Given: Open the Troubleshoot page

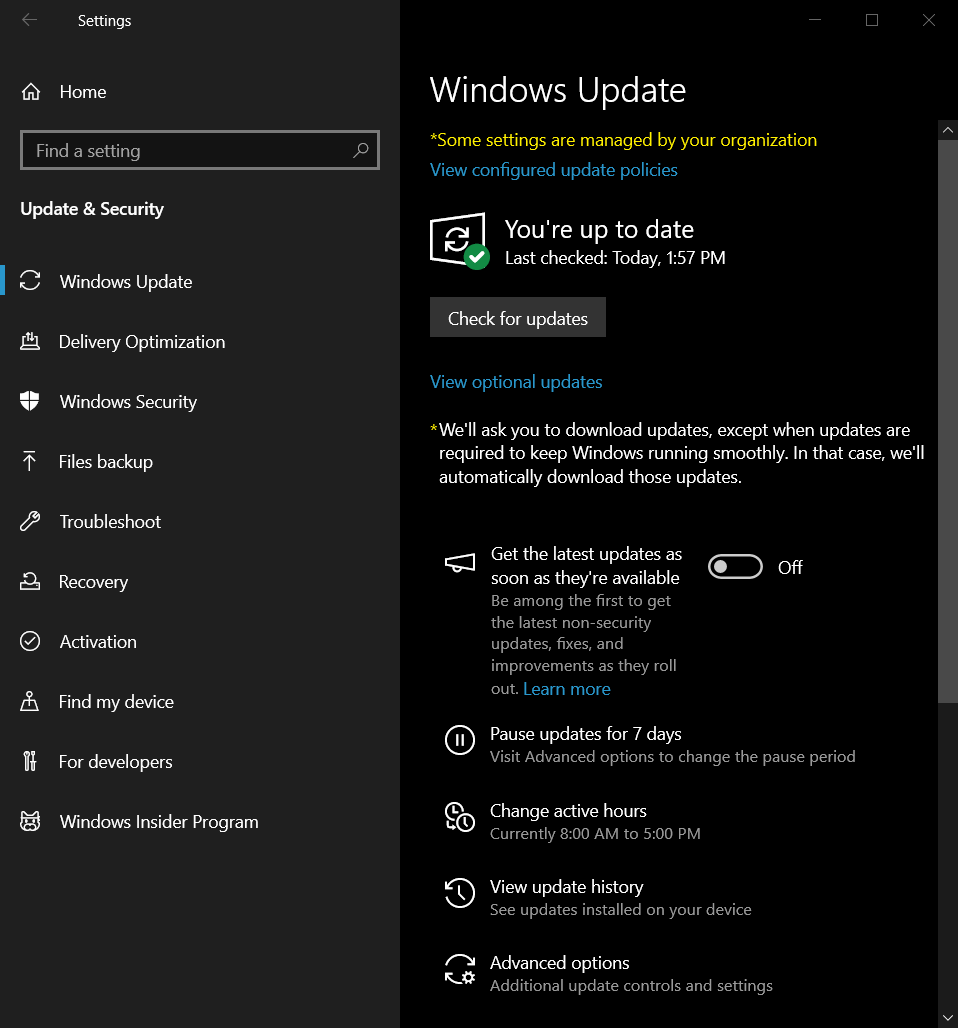Looking at the screenshot, I should click(200, 521).
